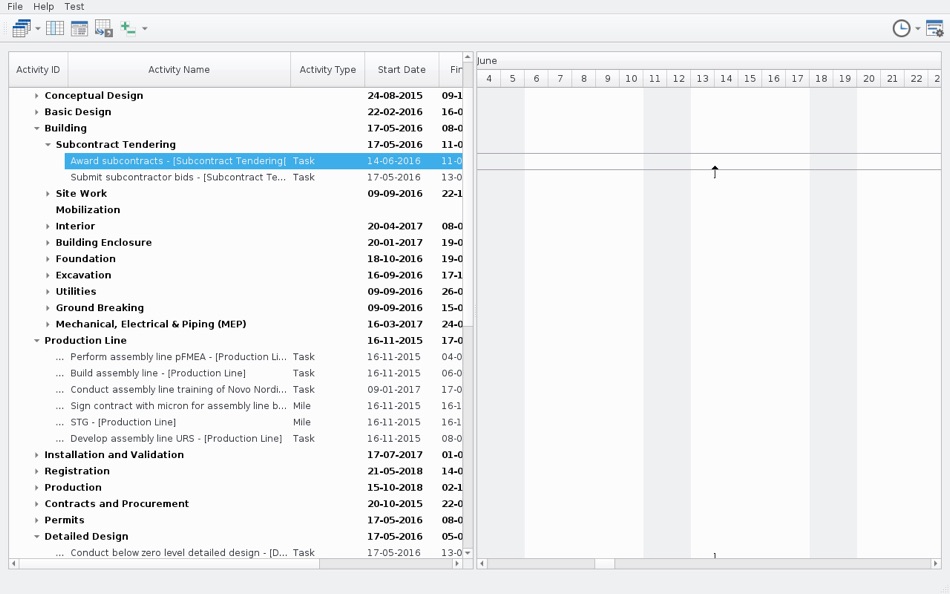Screen dimensions: 950x594
Task: Collapse the Building group
Action: [36, 128]
